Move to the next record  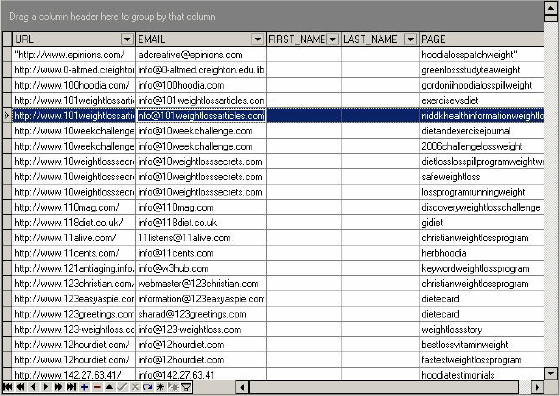[46, 387]
